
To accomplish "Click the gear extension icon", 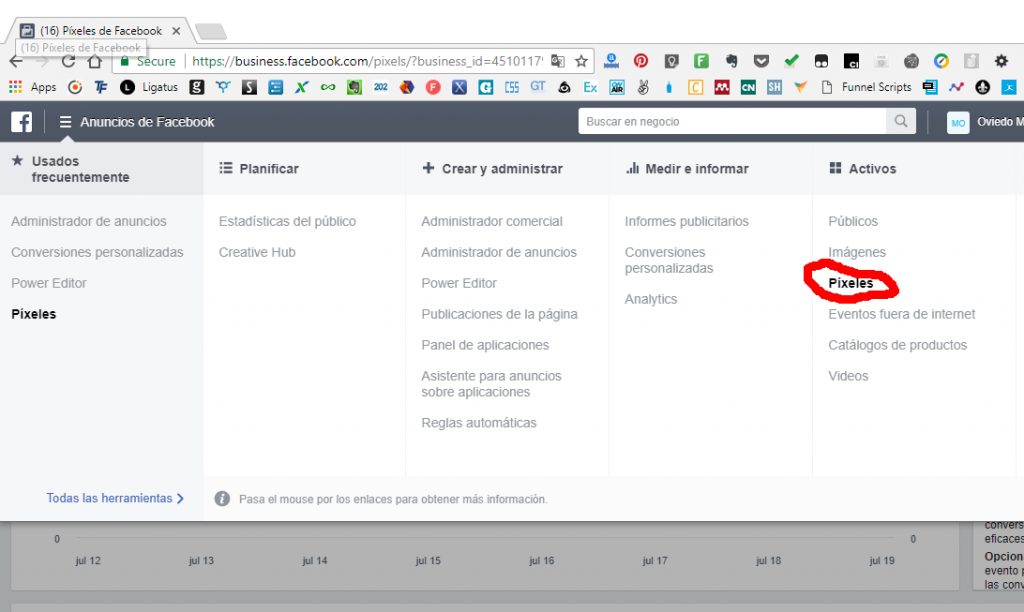I will (x=1001, y=61).
